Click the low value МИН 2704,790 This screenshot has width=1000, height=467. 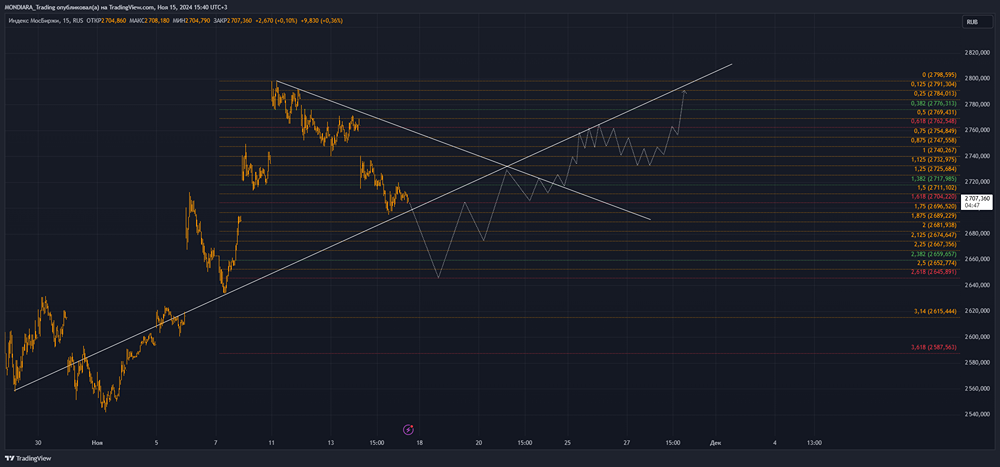(x=189, y=21)
